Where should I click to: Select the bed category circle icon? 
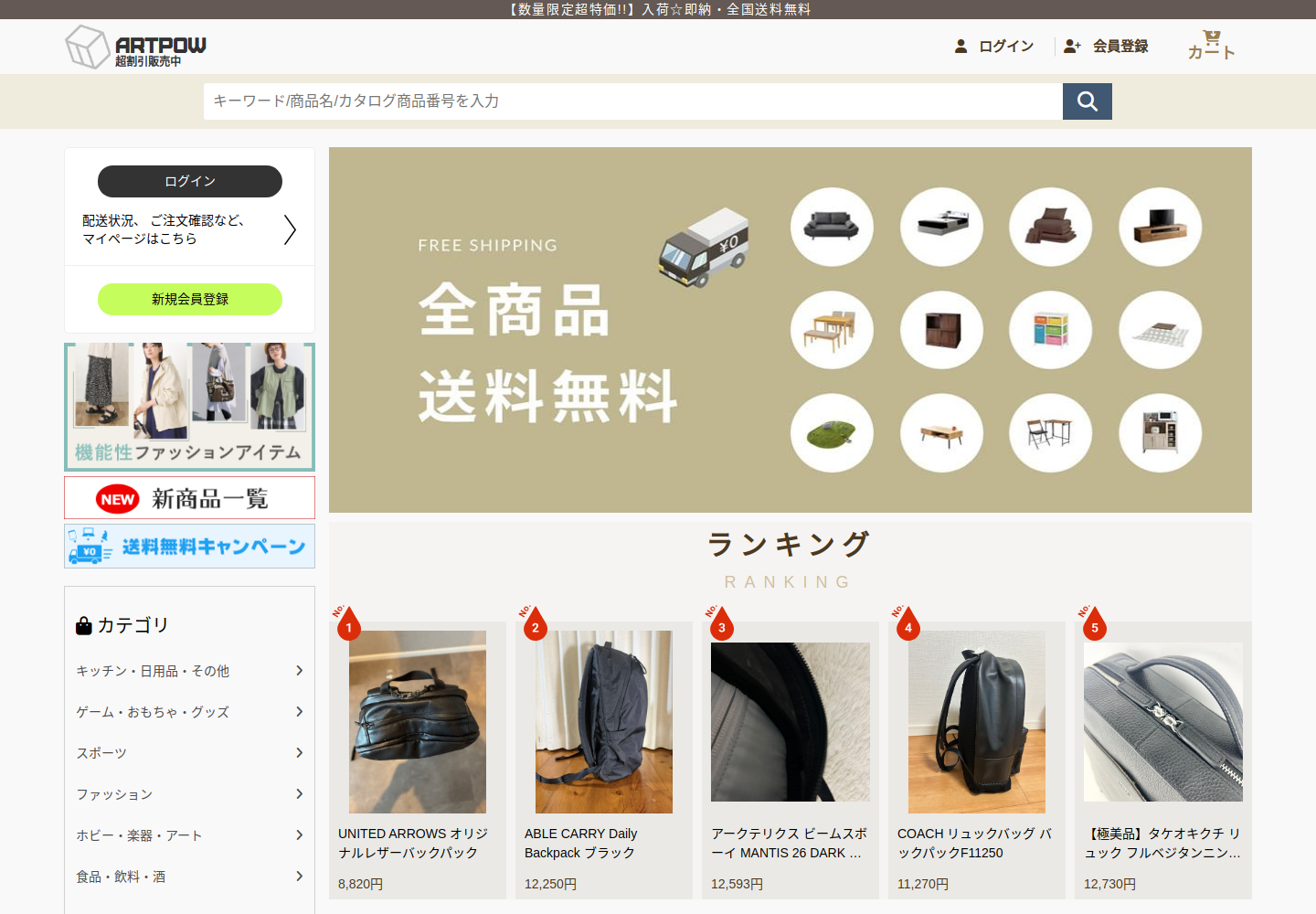941,227
